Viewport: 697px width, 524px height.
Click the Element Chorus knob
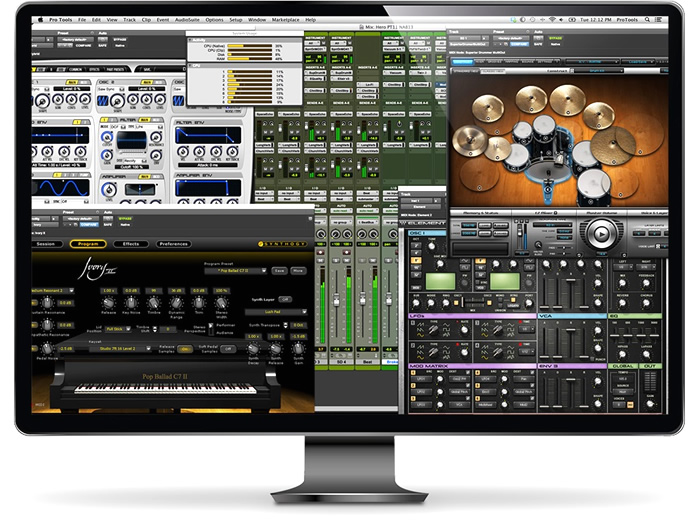[x=646, y=304]
